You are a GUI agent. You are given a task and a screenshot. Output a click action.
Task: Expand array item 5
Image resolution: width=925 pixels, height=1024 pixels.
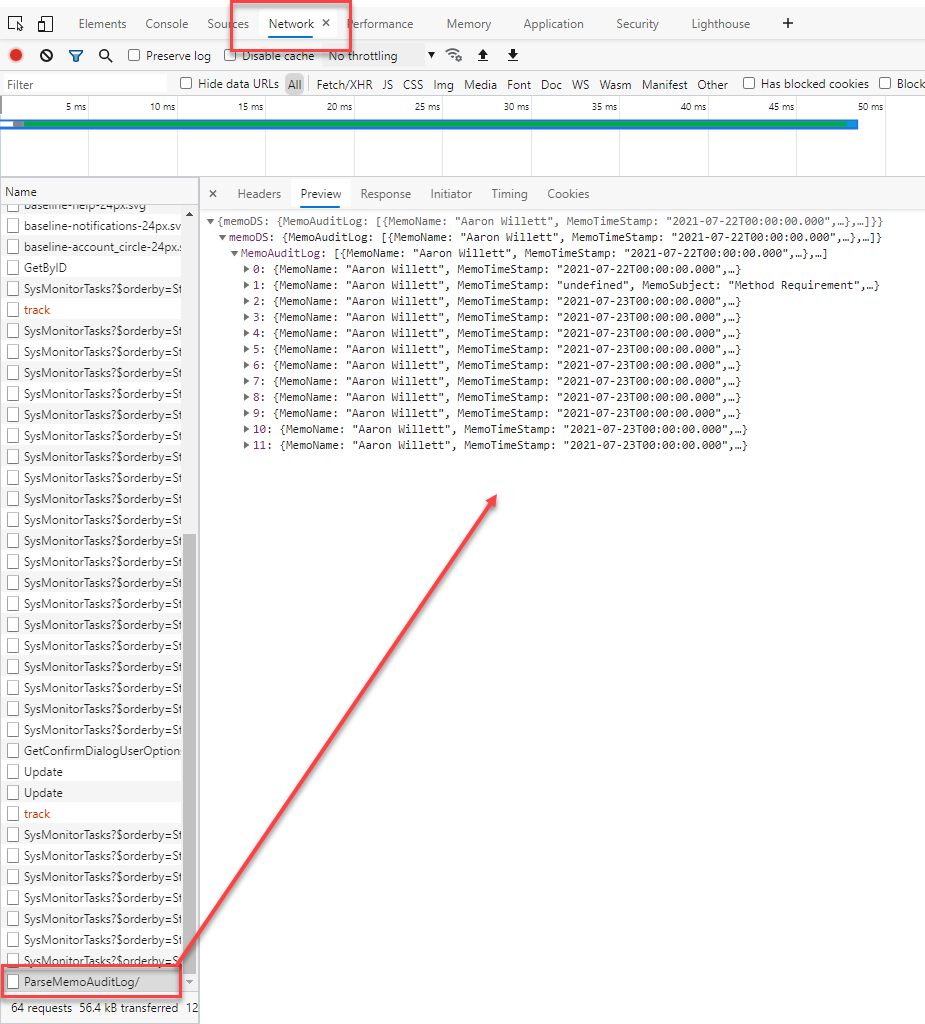pos(246,349)
